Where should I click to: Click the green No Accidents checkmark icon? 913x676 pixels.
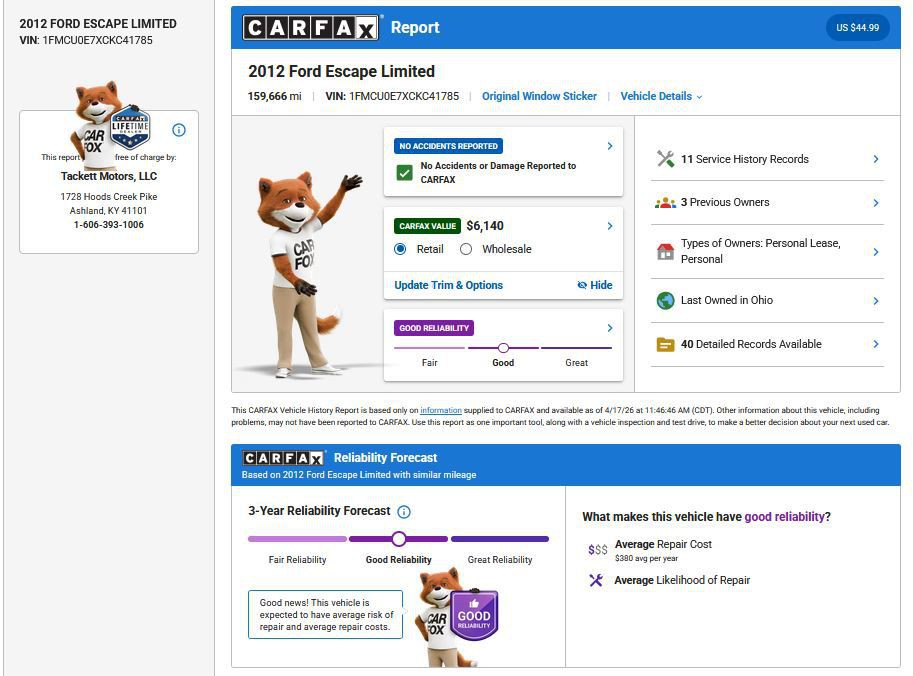[404, 173]
